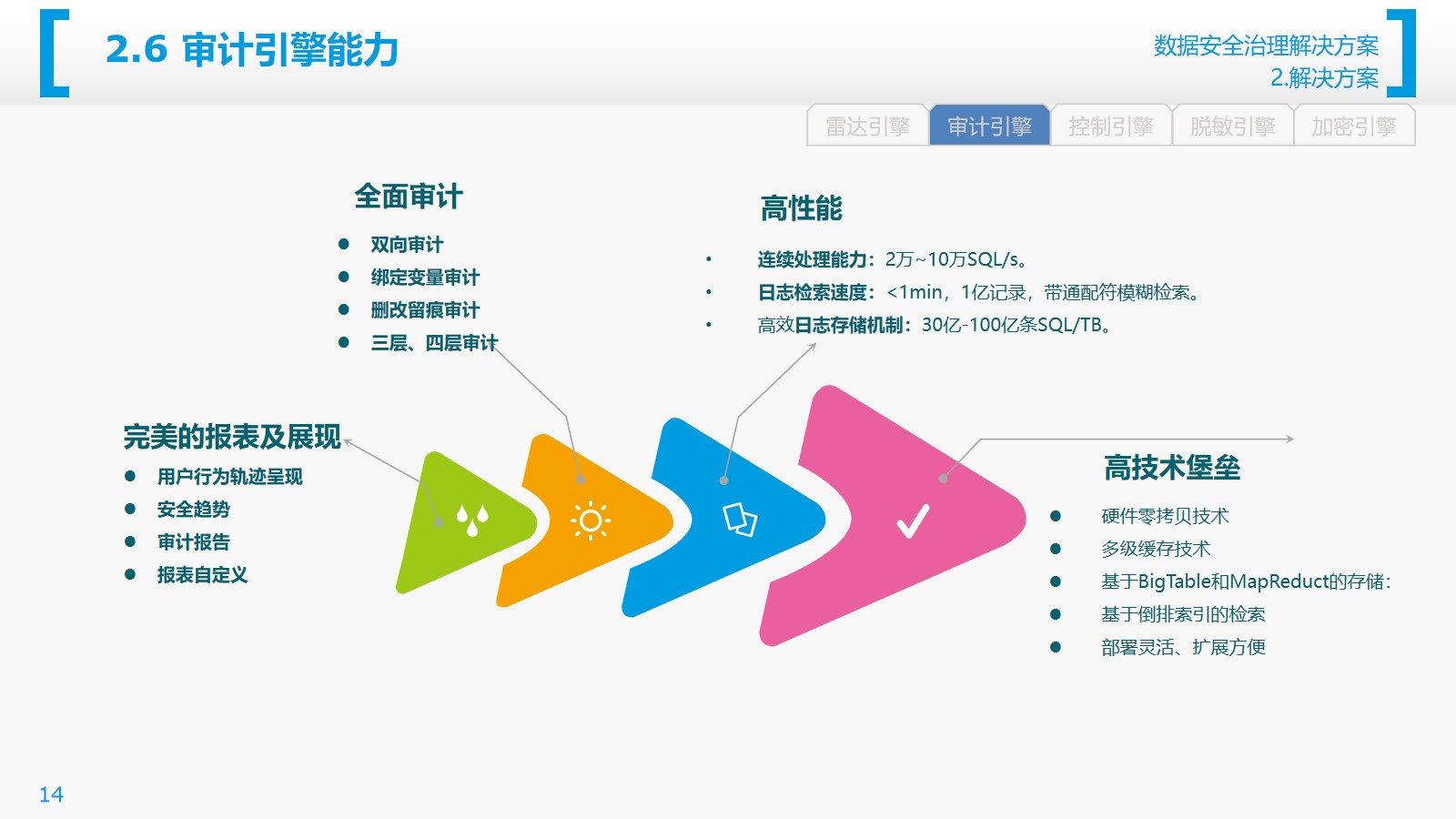Click the 基于倒排索引的检索 bullet

point(1183,615)
